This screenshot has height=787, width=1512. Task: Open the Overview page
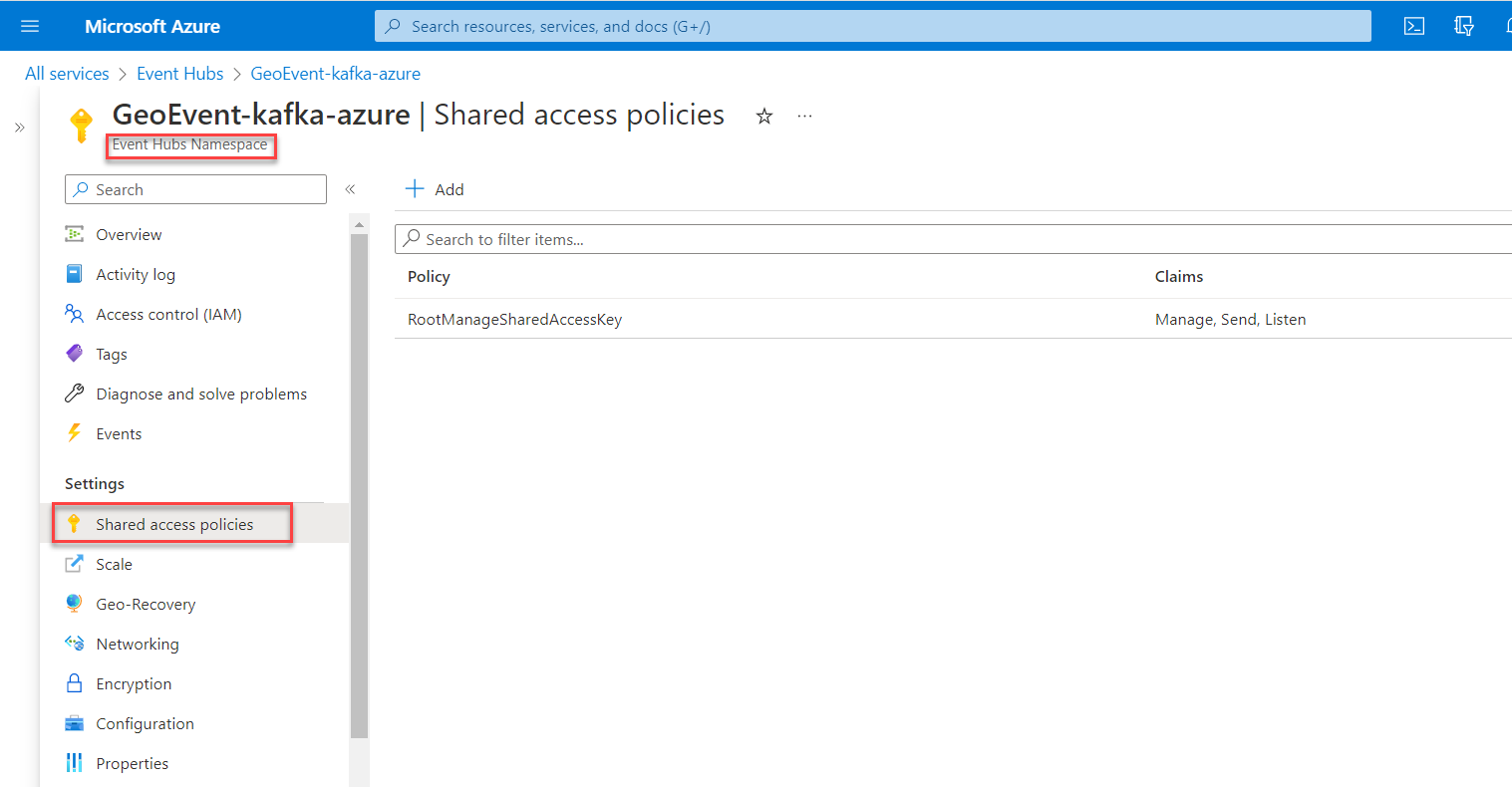pyautogui.click(x=128, y=234)
